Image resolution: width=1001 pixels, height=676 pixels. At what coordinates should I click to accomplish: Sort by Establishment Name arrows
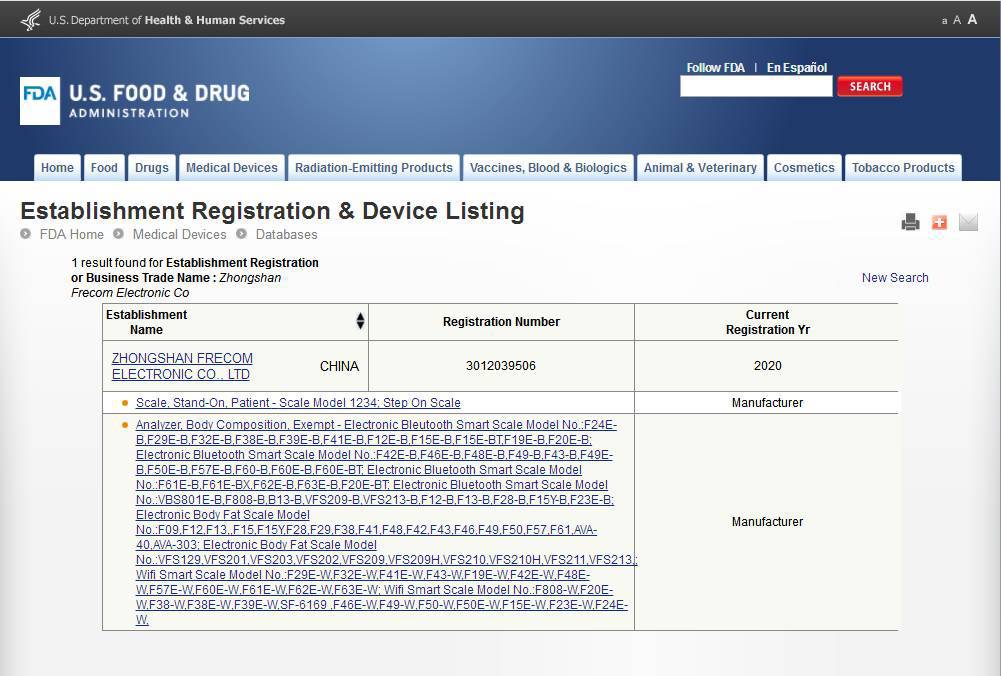click(360, 321)
